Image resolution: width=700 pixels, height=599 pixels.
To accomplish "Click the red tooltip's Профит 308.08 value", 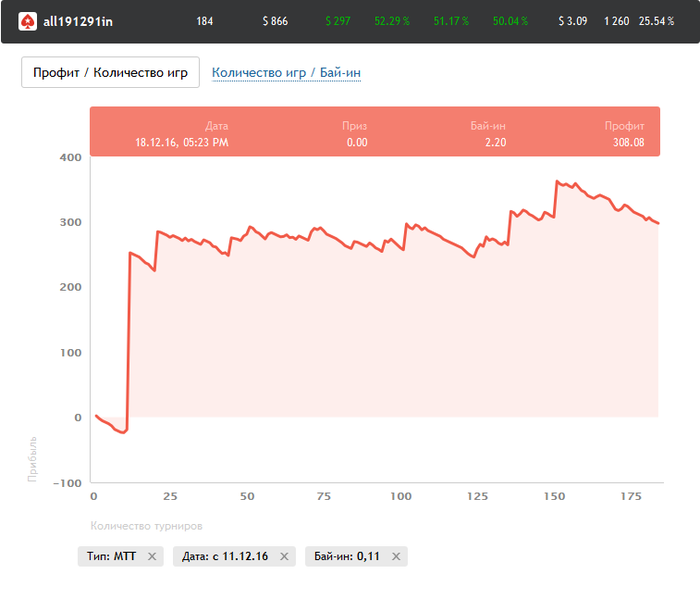I will 628,143.
